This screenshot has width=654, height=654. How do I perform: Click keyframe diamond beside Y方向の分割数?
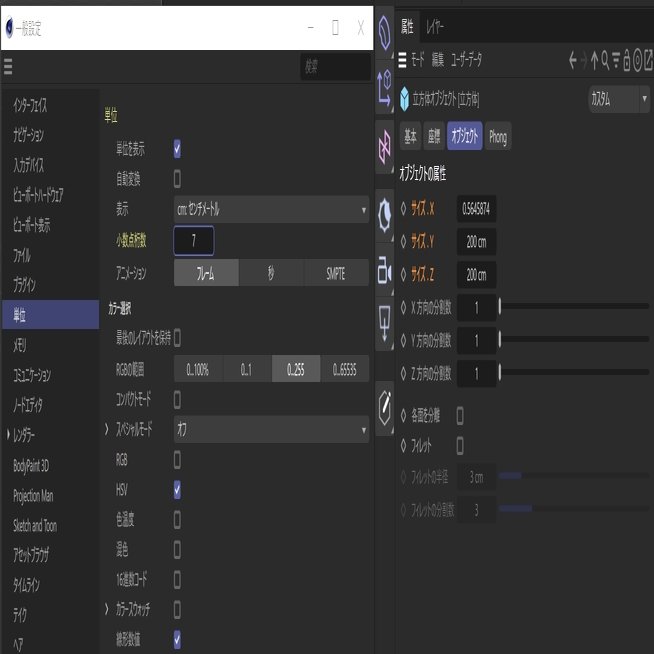point(403,341)
